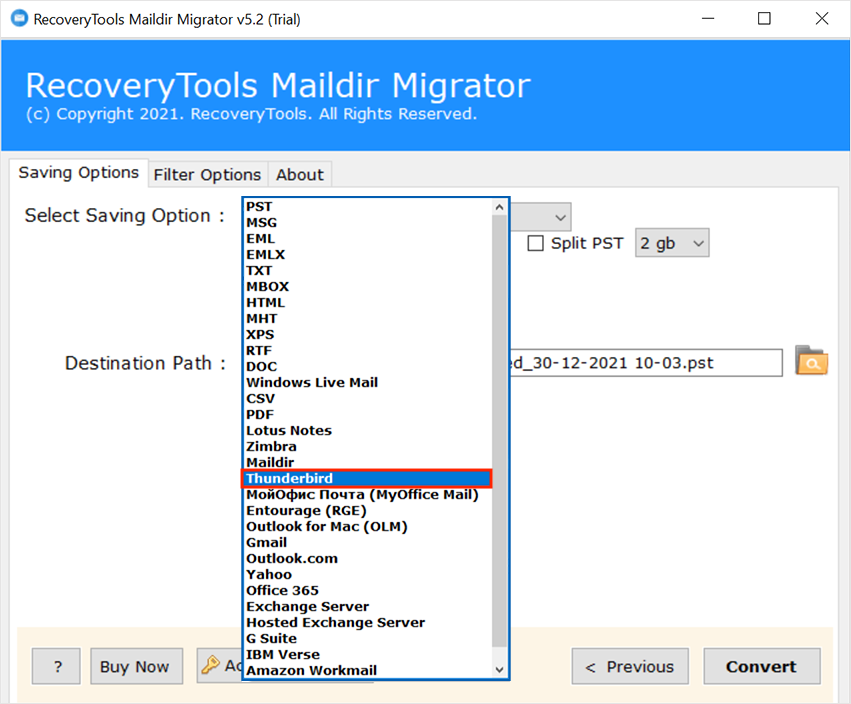The image size is (851, 704).
Task: Click the Convert button
Action: [761, 666]
